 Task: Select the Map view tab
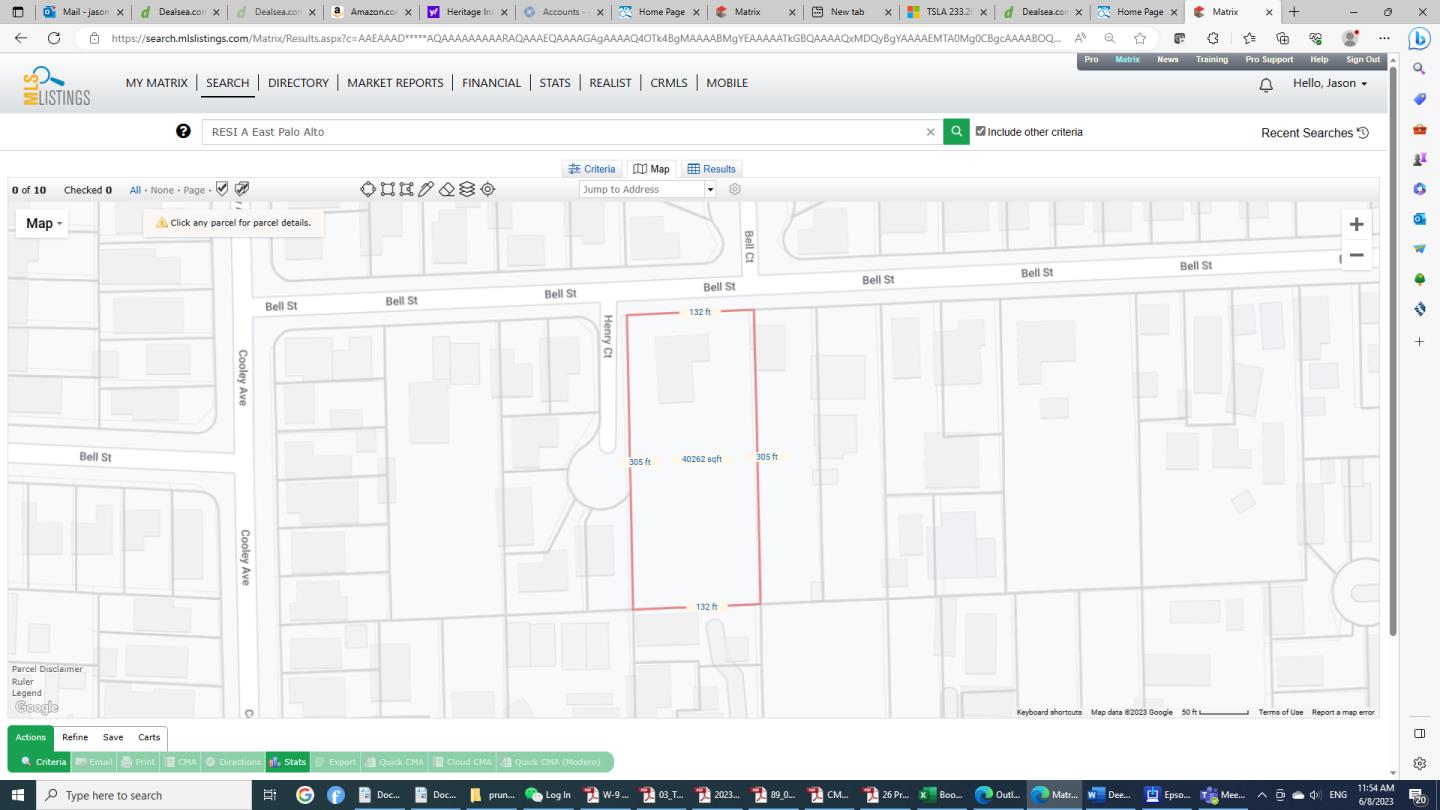[x=652, y=169]
